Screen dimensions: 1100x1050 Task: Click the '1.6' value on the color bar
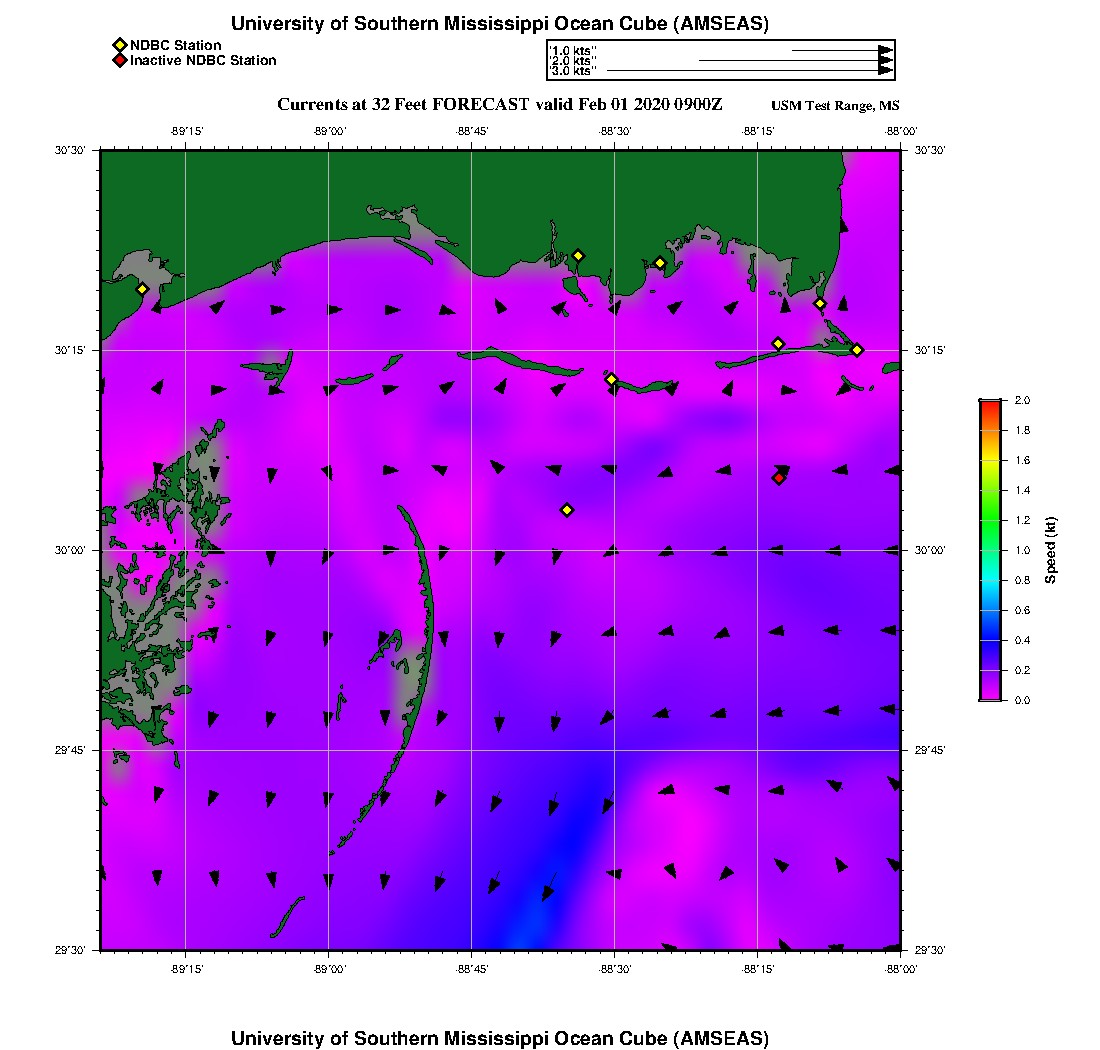1022,460
